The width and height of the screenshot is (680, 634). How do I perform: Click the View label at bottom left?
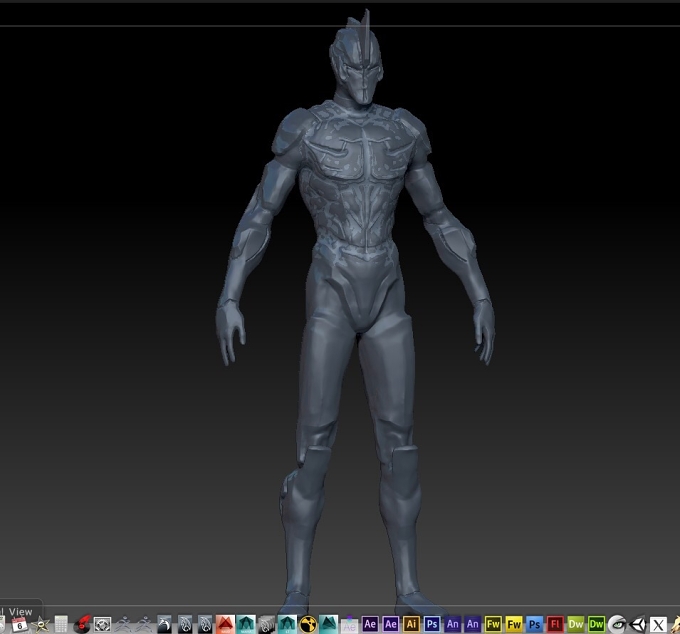tap(20, 611)
